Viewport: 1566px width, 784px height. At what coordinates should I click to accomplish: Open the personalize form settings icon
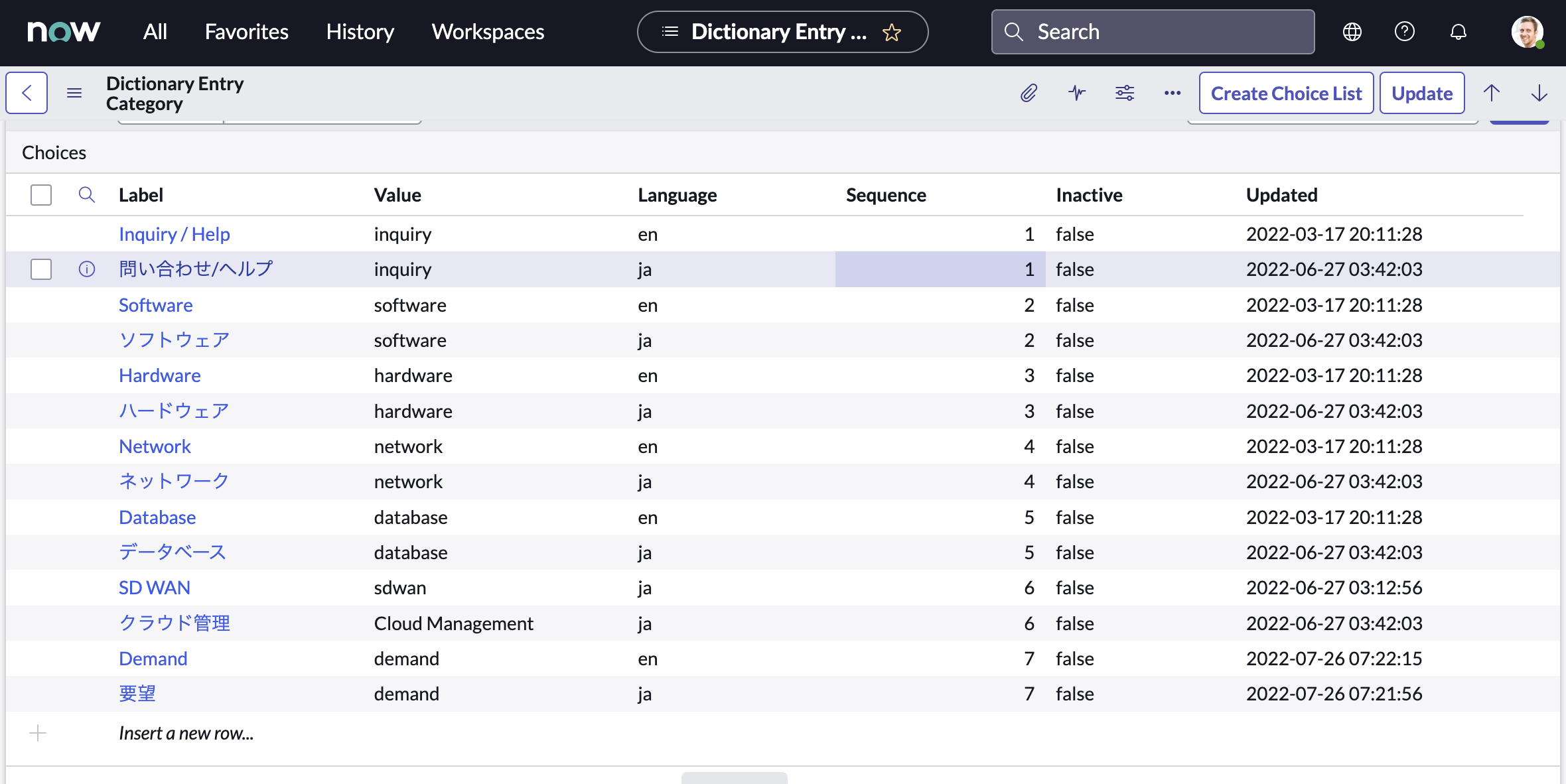pos(1125,93)
